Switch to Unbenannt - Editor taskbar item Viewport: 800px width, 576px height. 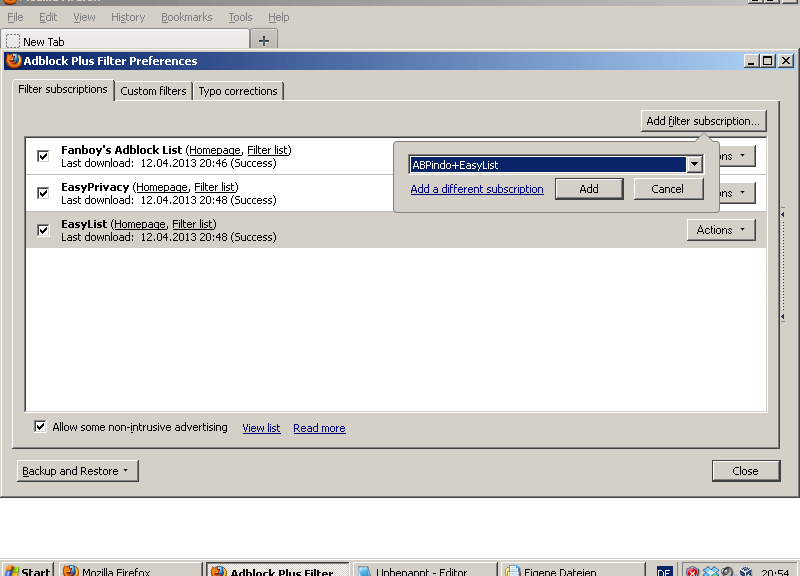(426, 571)
